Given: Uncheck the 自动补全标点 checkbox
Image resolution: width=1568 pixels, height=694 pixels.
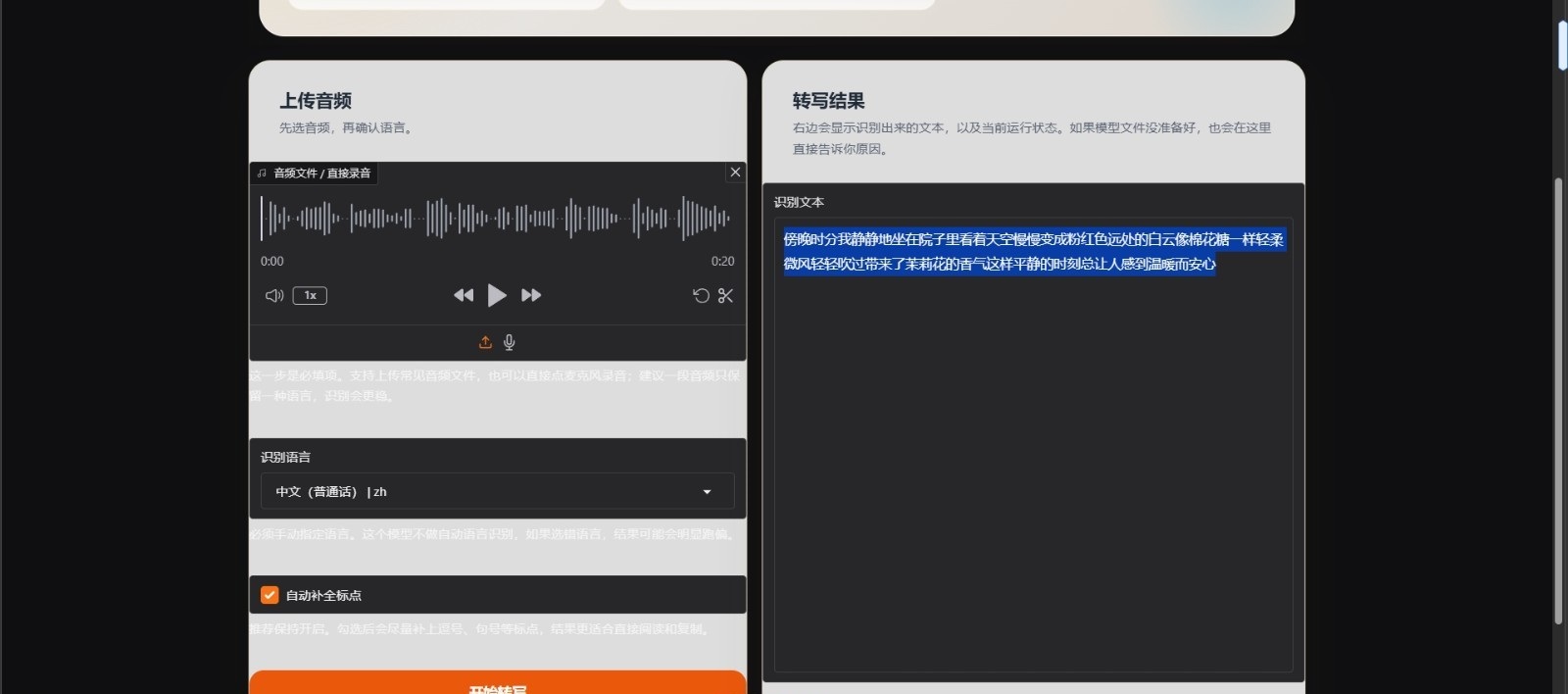Looking at the screenshot, I should click(x=269, y=595).
